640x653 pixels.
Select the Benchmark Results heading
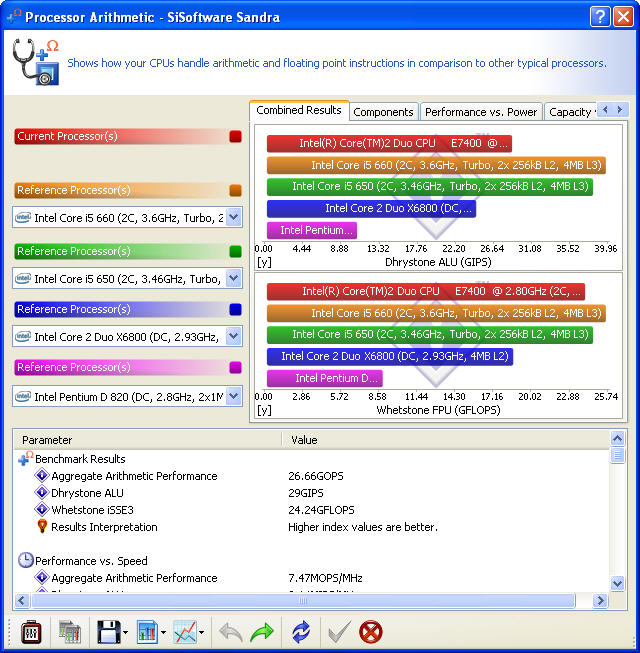[x=80, y=459]
